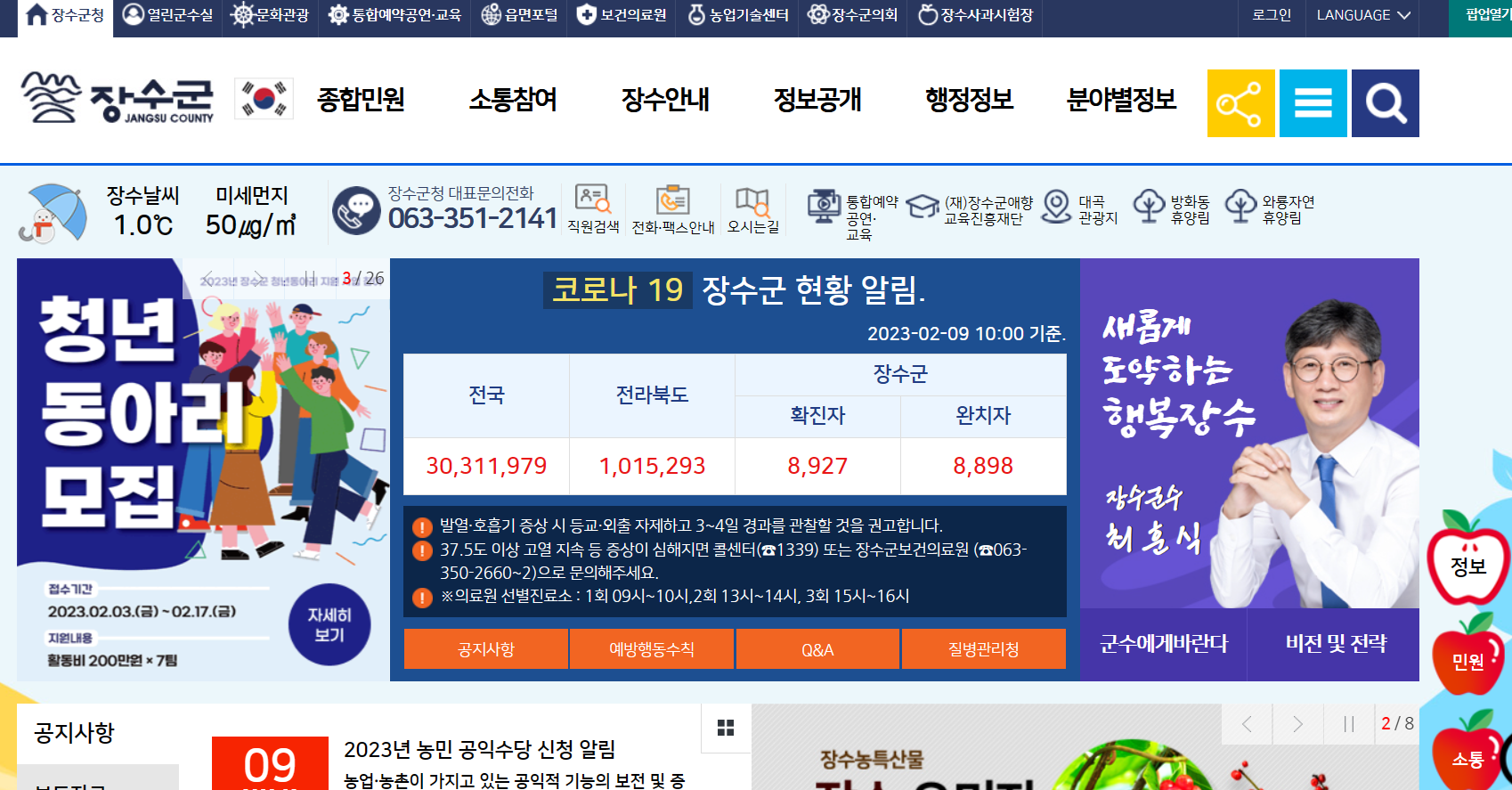Open 전화·팩스안내 icon
This screenshot has width=1512, height=790.
(673, 209)
